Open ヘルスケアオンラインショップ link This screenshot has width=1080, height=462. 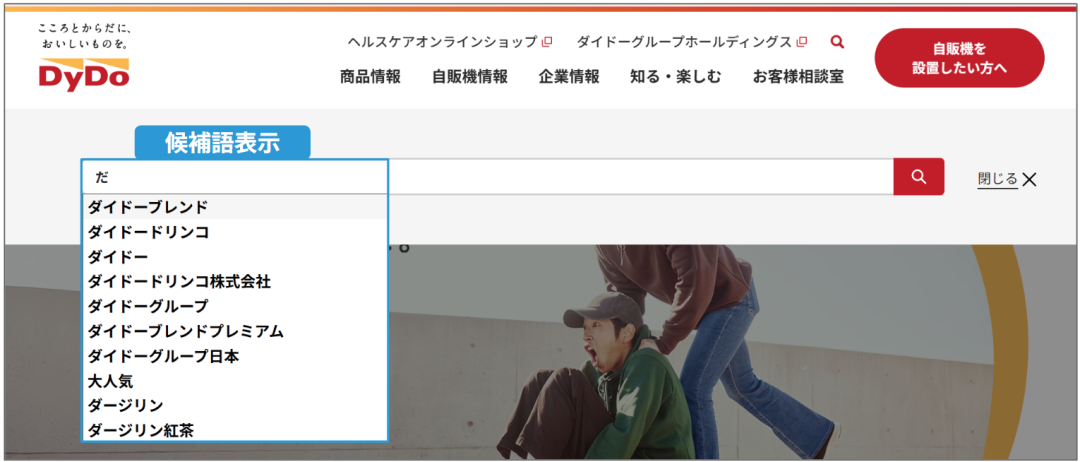(442, 42)
